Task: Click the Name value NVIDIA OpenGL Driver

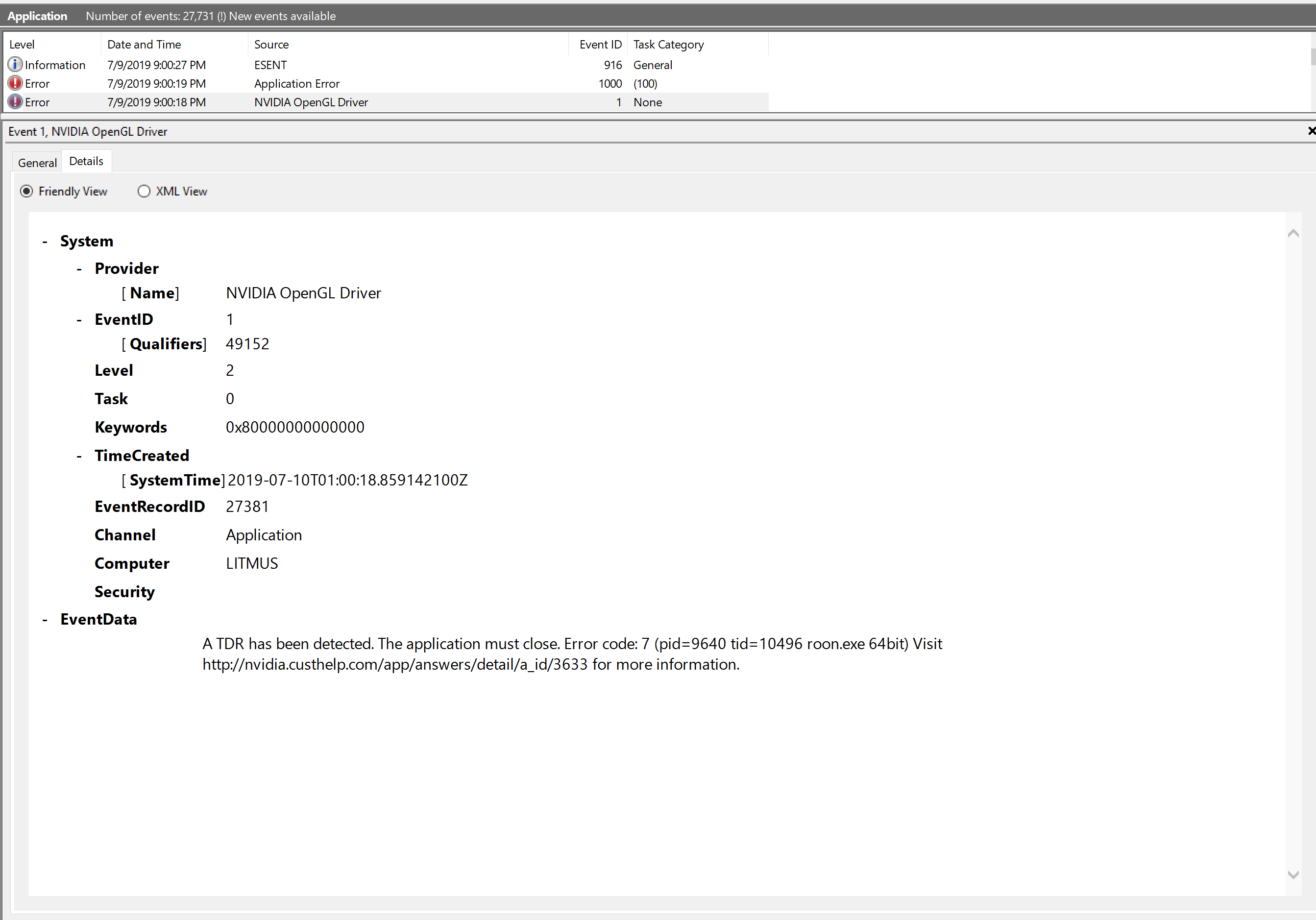Action: pyautogui.click(x=303, y=293)
